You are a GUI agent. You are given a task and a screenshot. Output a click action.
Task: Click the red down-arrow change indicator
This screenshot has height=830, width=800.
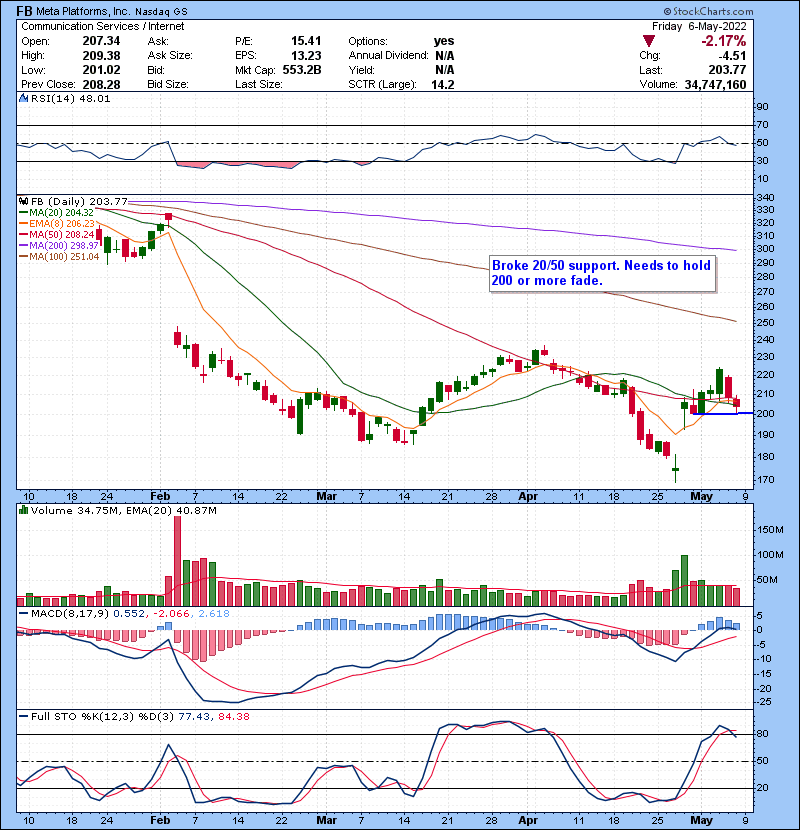click(x=650, y=41)
